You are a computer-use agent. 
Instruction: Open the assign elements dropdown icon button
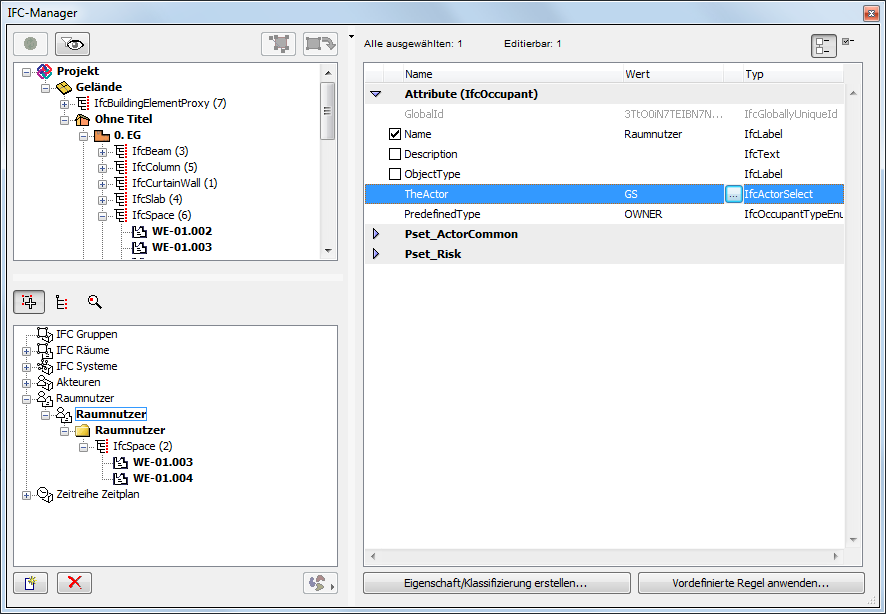pyautogui.click(x=320, y=582)
